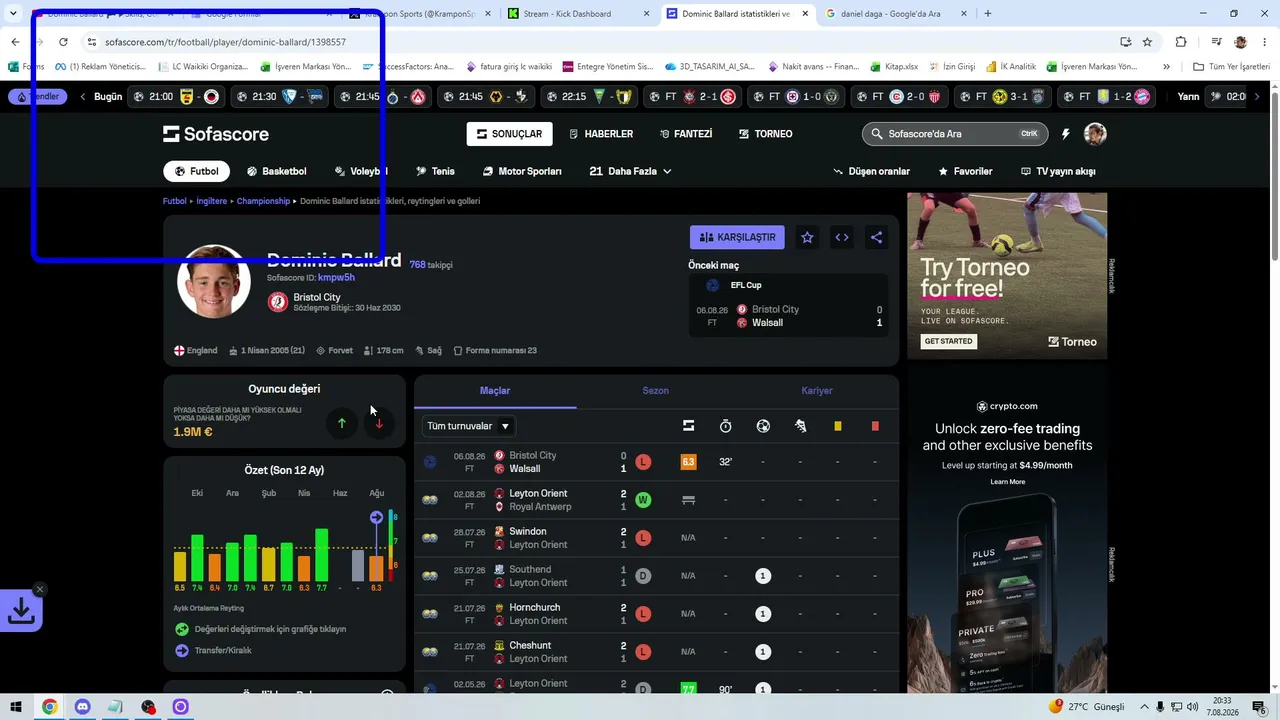Screen dimensions: 1280x720
Task: Click the lightning bolt icon near the search box
Action: point(1065,134)
